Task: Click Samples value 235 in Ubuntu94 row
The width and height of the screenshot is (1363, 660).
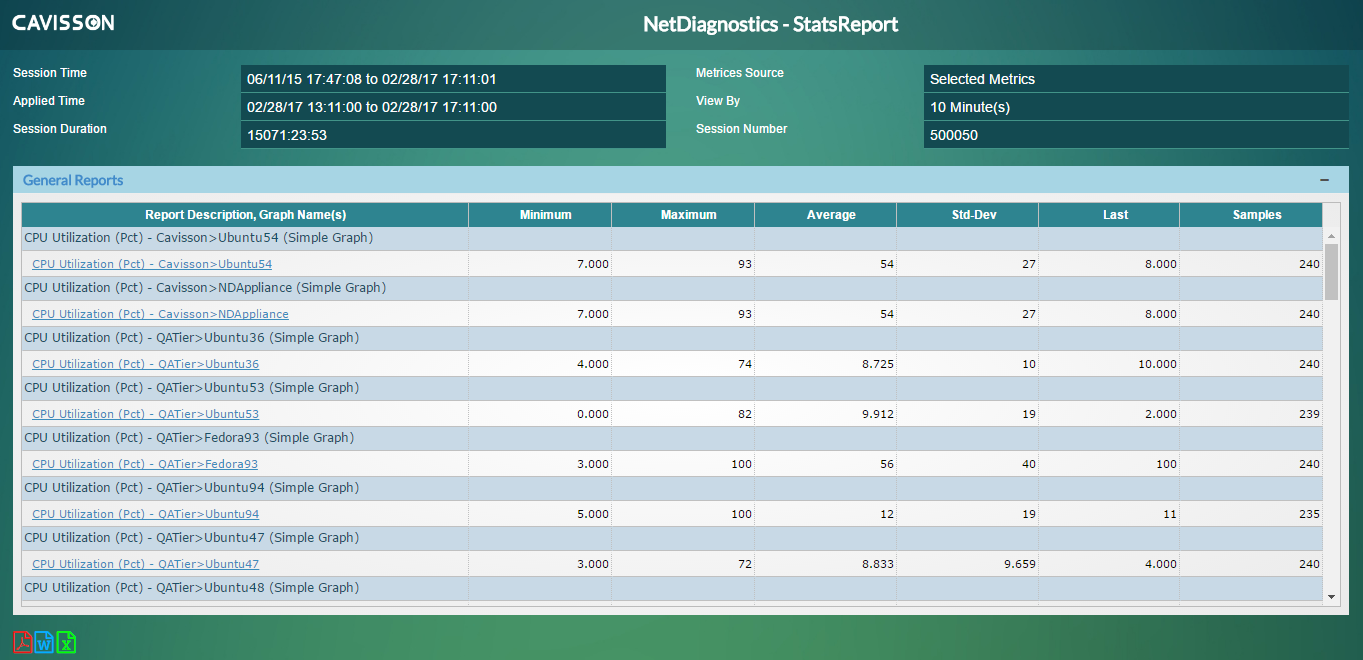Action: click(1310, 514)
